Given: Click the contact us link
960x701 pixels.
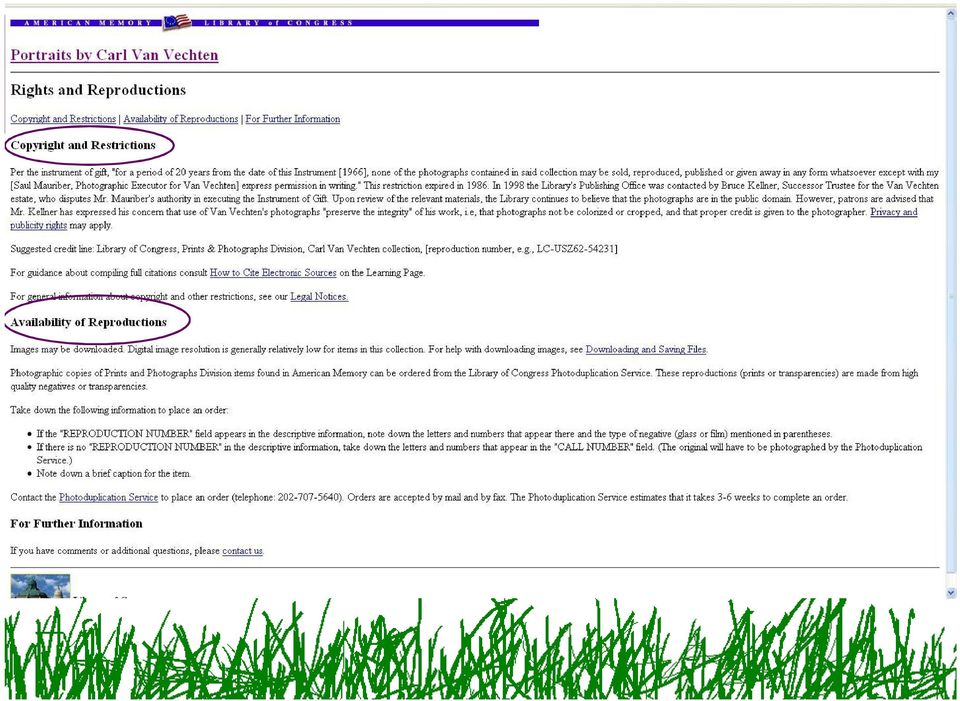Looking at the screenshot, I should point(242,550).
